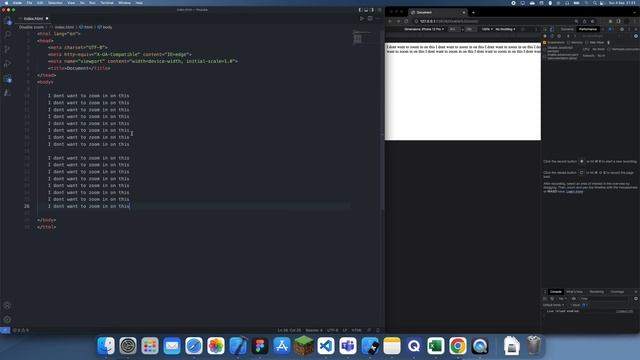Toggle Enable advanced paint instrumentation checkbox
This screenshot has width=640, height=360.
(545, 56)
